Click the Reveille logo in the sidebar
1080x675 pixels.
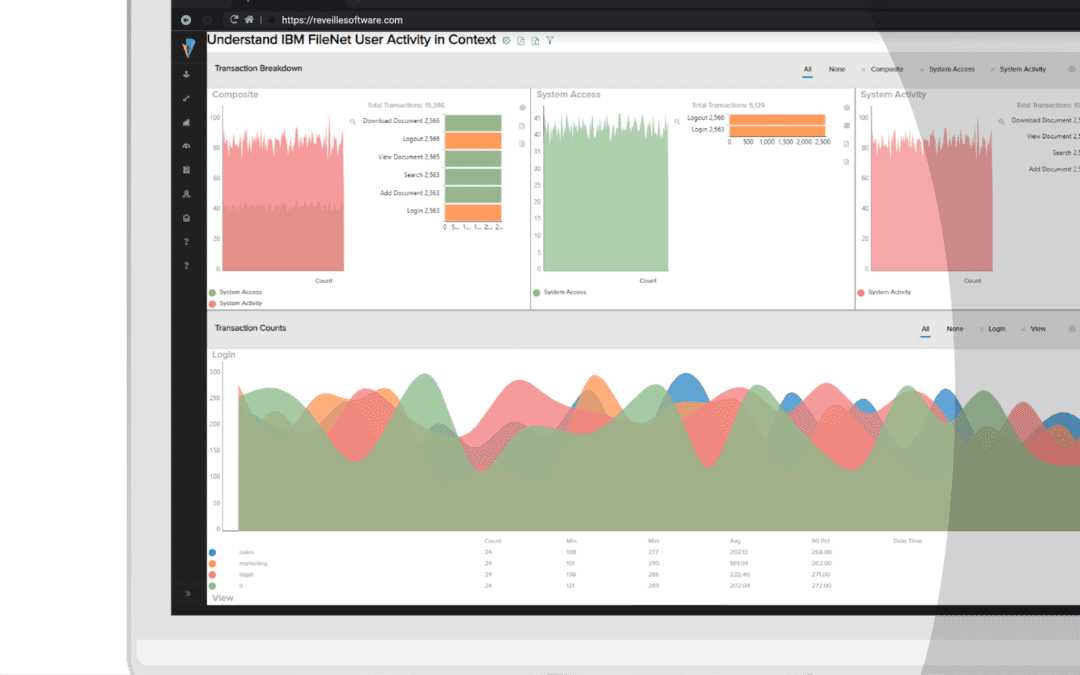pos(189,48)
